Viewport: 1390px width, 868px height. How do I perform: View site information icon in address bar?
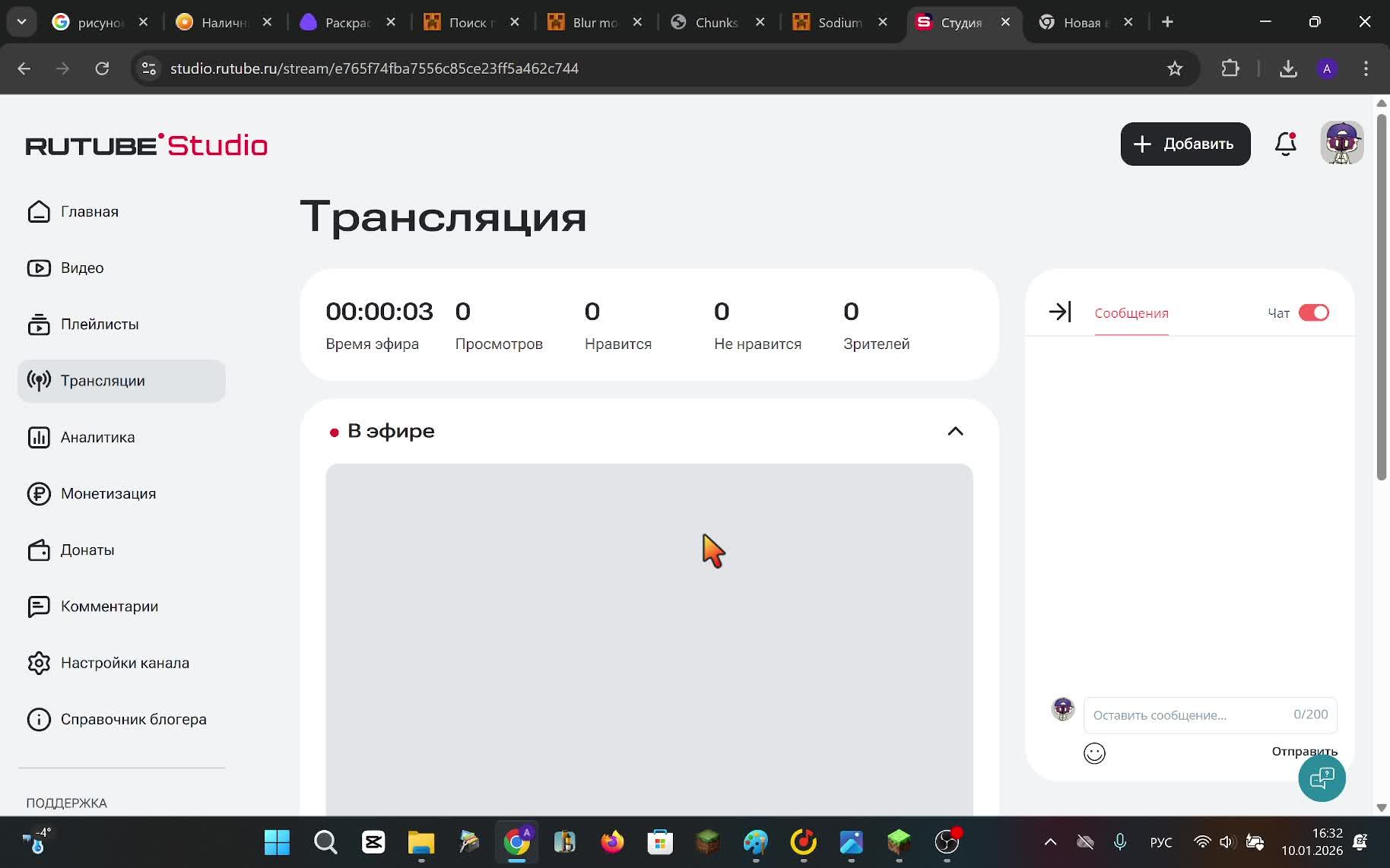pos(149,68)
